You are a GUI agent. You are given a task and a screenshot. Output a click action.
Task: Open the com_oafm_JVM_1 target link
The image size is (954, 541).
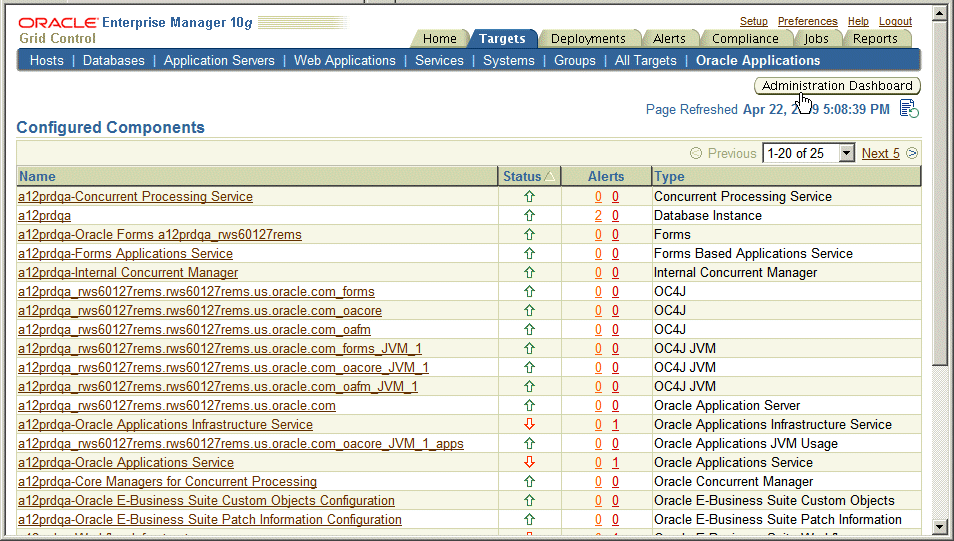pos(218,386)
